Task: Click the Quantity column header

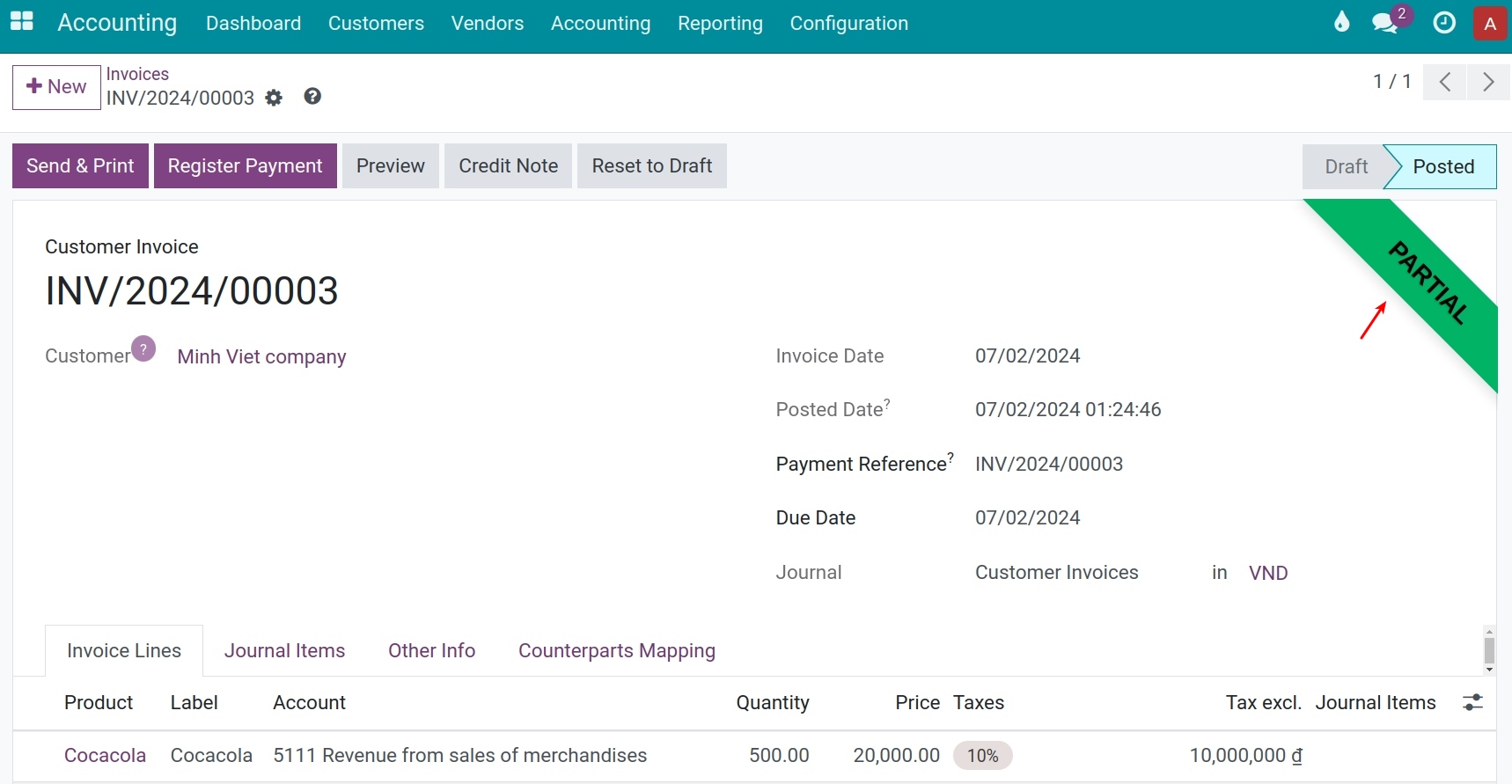Action: [773, 702]
